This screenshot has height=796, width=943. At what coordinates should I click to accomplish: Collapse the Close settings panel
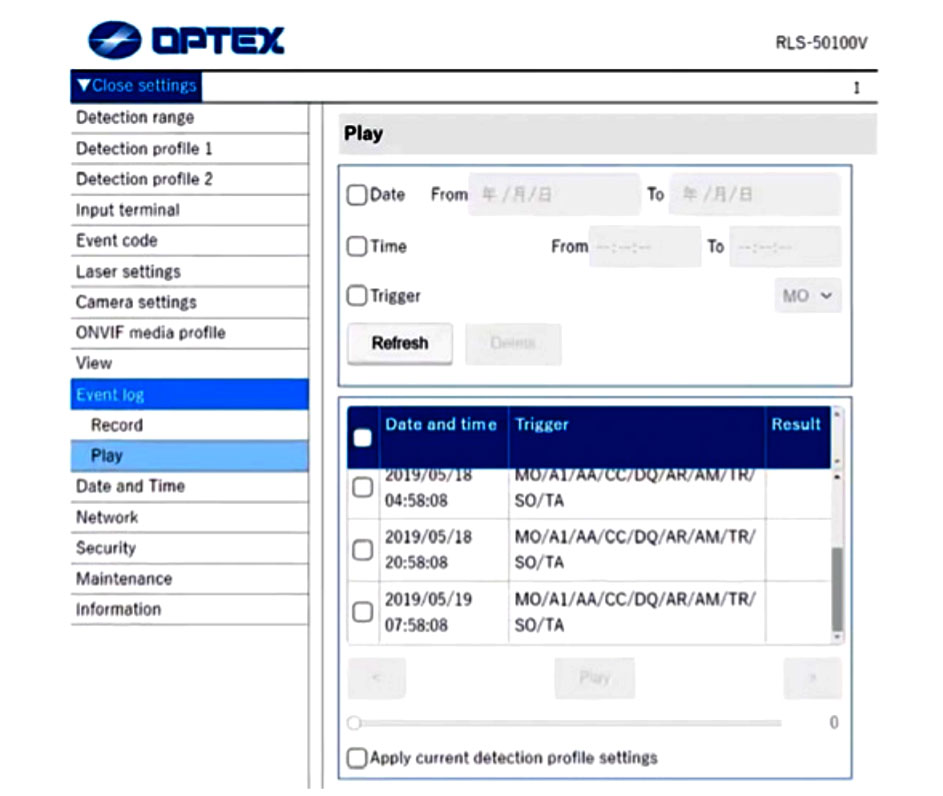tap(136, 86)
